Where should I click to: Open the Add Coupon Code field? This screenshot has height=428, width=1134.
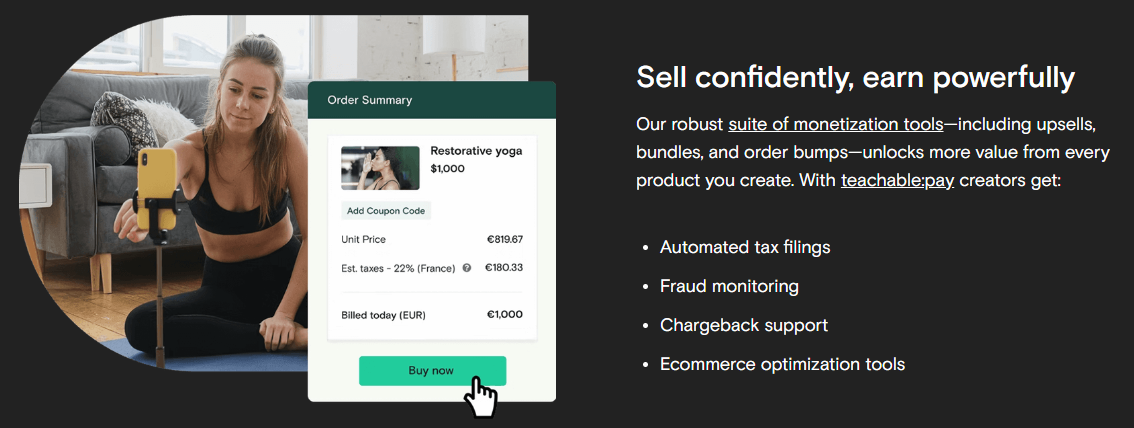[x=386, y=211]
